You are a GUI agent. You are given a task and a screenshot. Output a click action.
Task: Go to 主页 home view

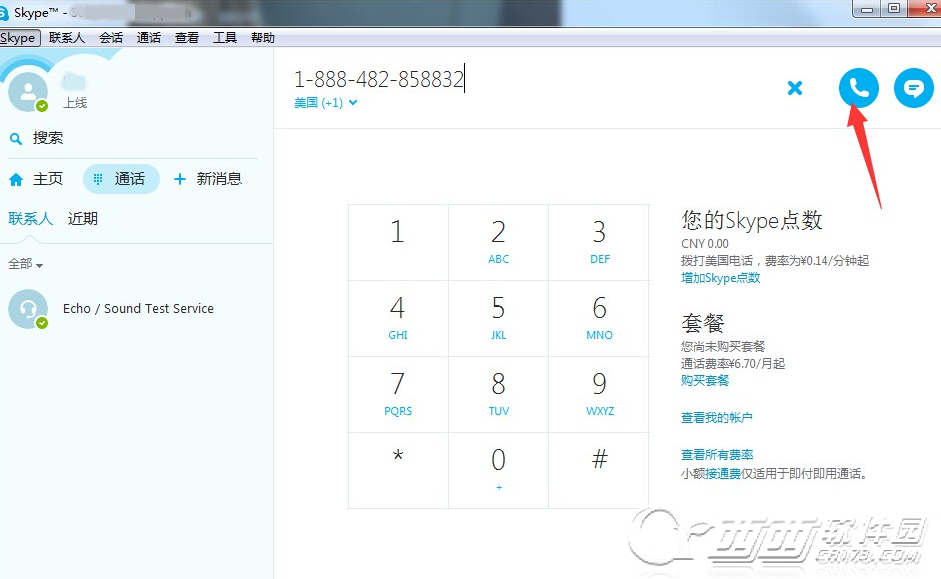37,179
